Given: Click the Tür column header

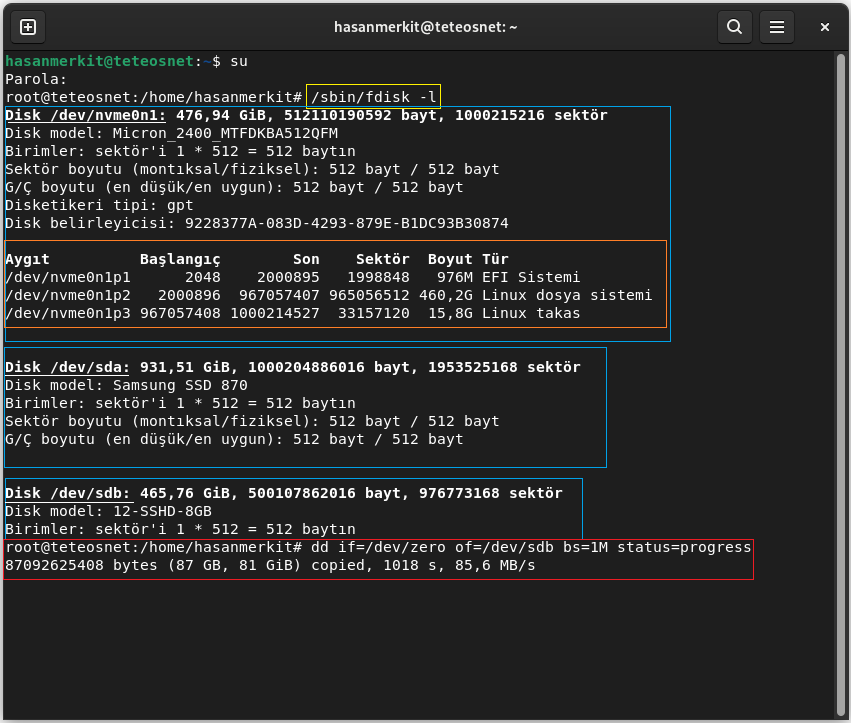Looking at the screenshot, I should [x=495, y=259].
